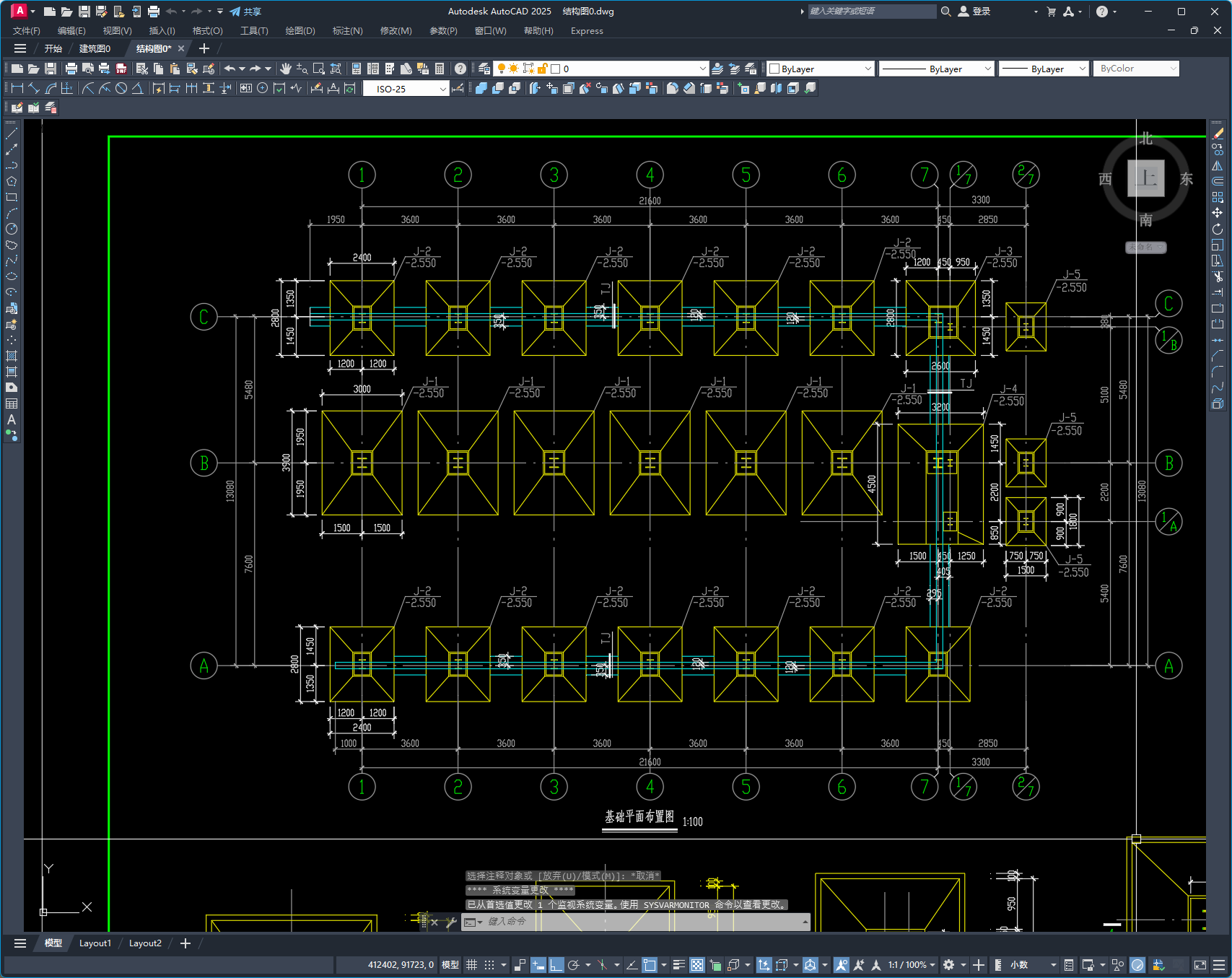Toggle Object Snap in status bar
This screenshot has width=1232, height=978.
(x=650, y=965)
